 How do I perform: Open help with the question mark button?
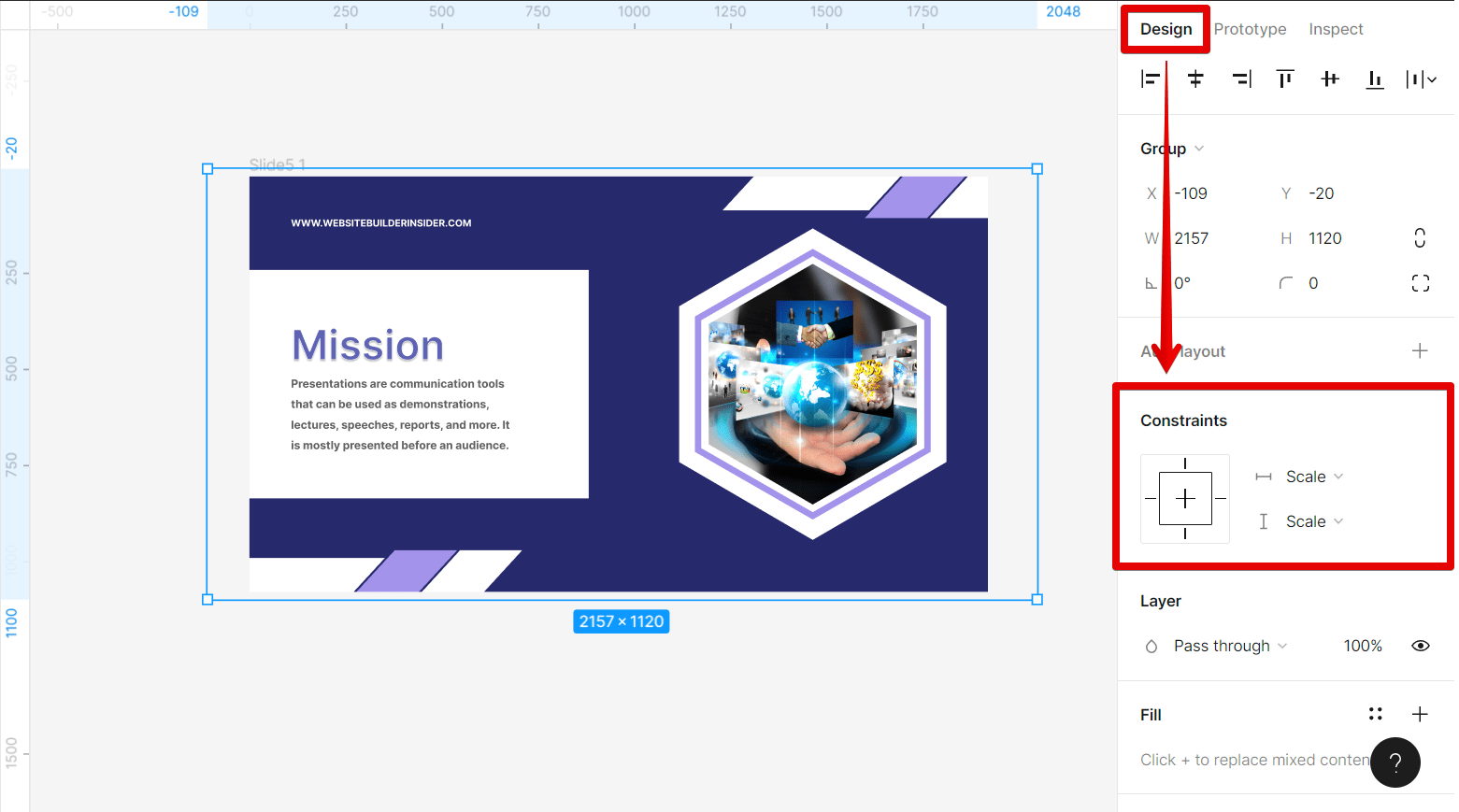pyautogui.click(x=1395, y=762)
